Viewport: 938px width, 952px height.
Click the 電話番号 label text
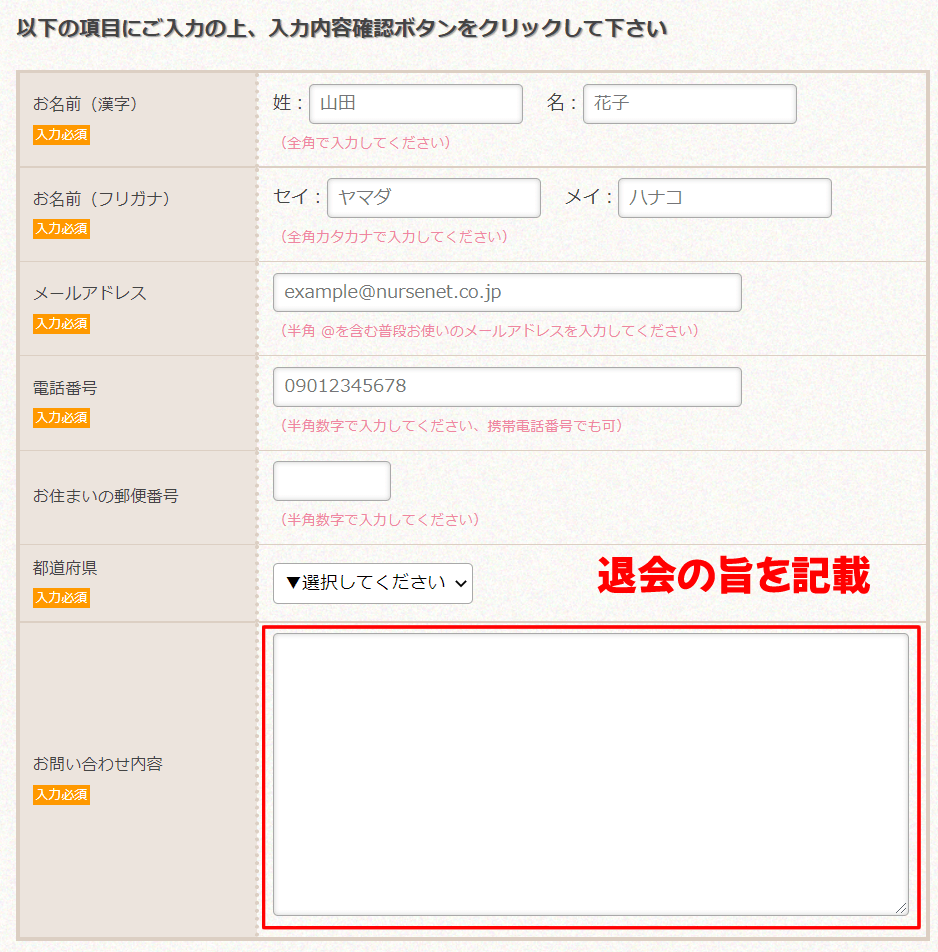tap(65, 388)
